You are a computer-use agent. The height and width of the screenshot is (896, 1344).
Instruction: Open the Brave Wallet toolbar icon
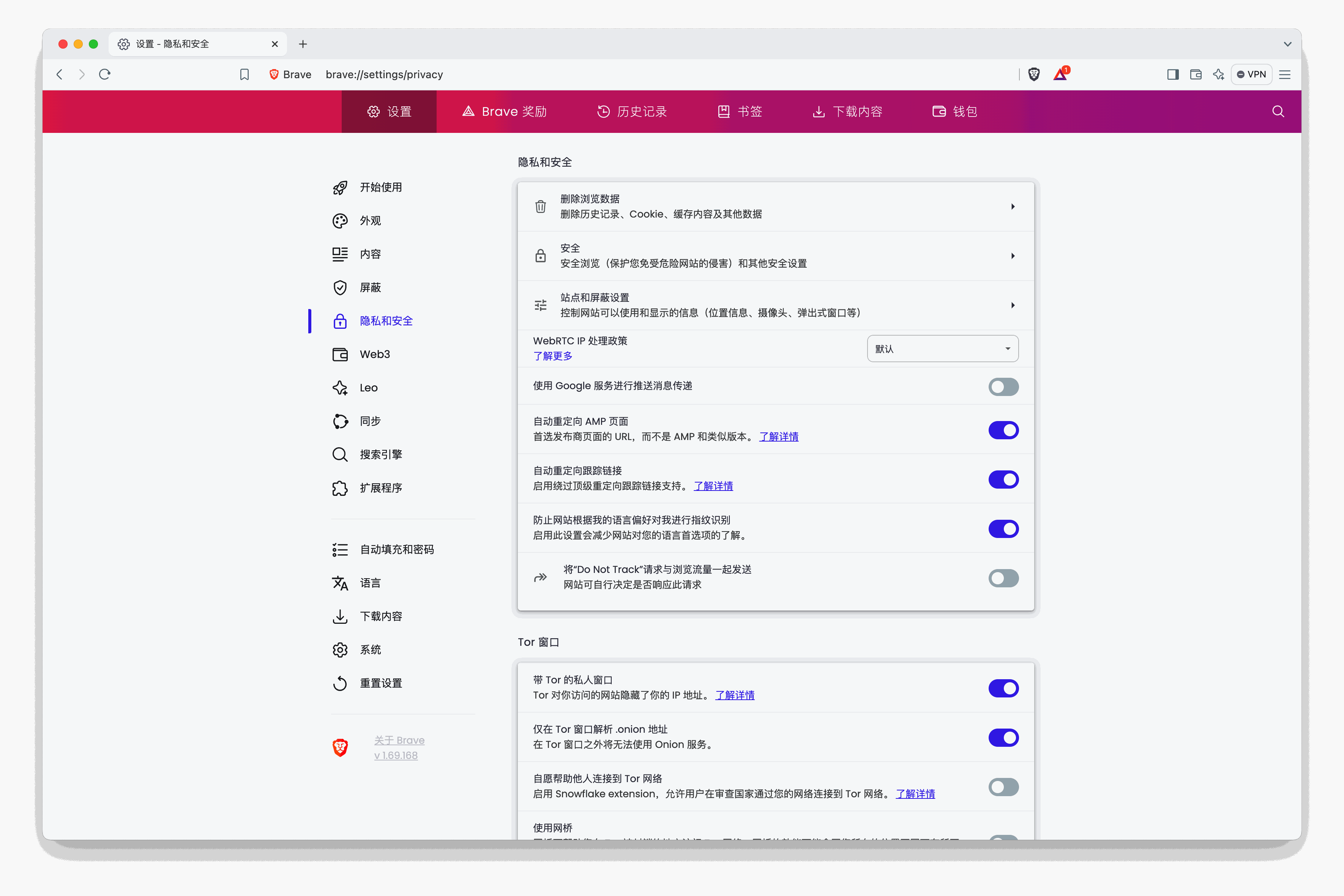click(x=1196, y=74)
